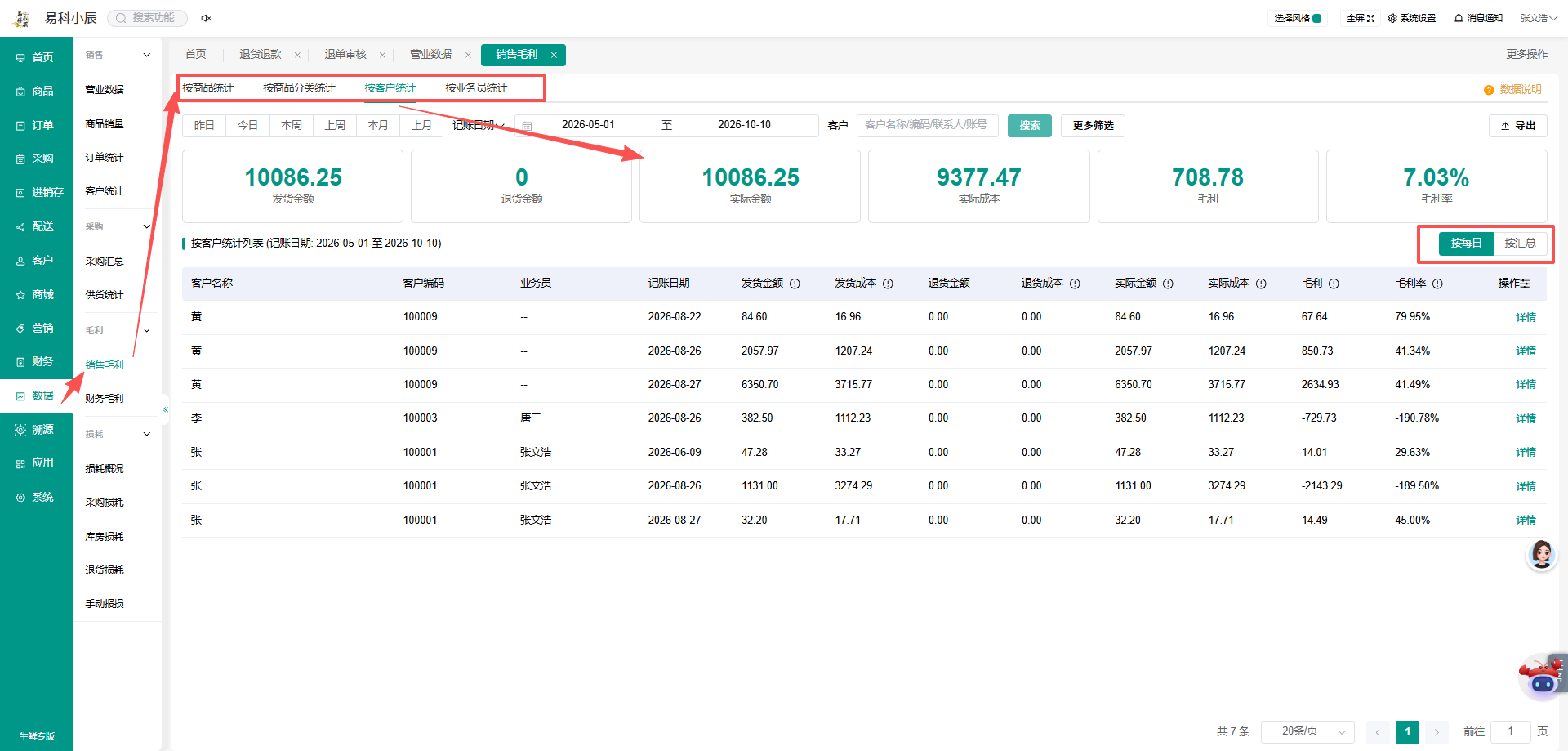This screenshot has height=751, width=1568.
Task: Open the 溯源 sidebar module
Action: coord(36,429)
